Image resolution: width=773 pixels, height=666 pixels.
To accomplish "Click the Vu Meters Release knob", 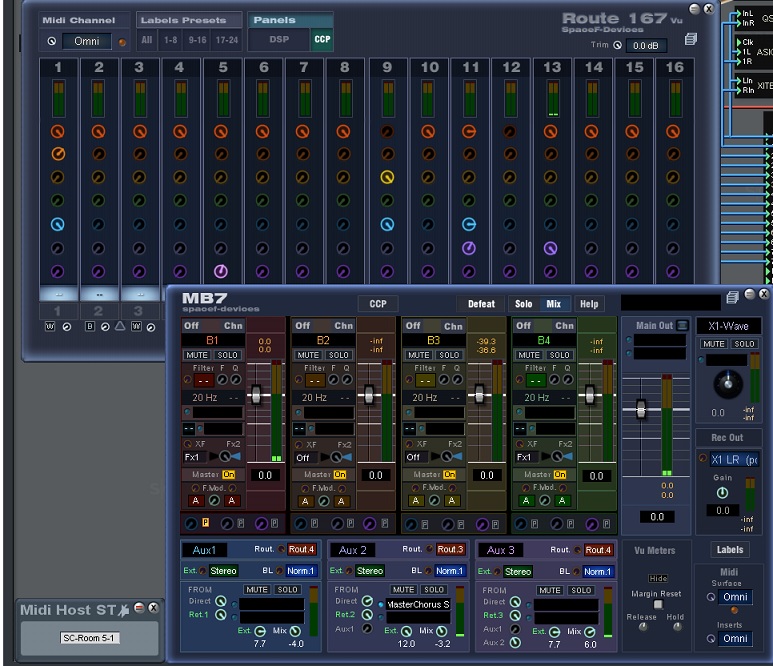I will point(643,627).
